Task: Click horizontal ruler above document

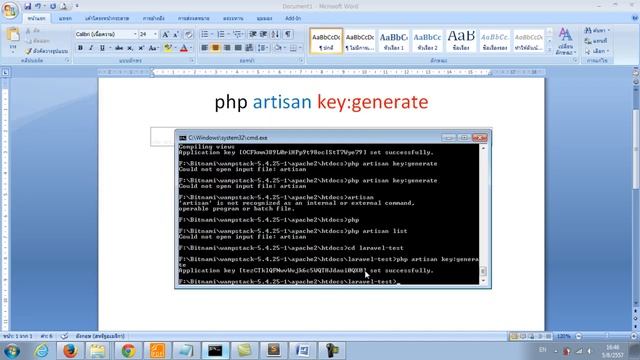Action: tap(321, 72)
